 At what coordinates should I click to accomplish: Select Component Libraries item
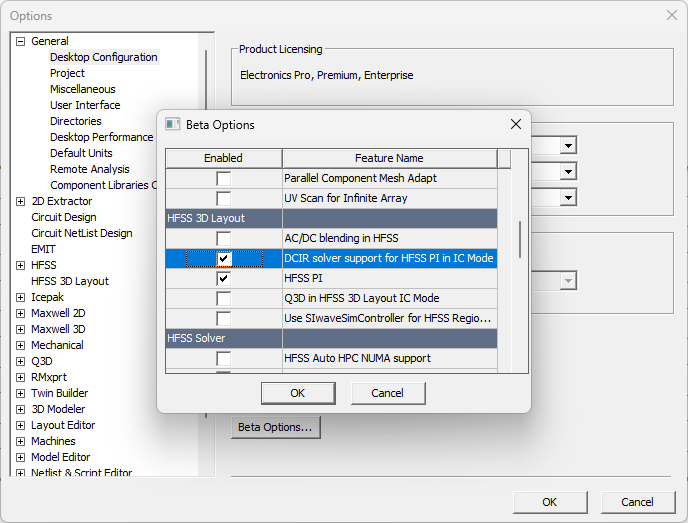(x=103, y=185)
